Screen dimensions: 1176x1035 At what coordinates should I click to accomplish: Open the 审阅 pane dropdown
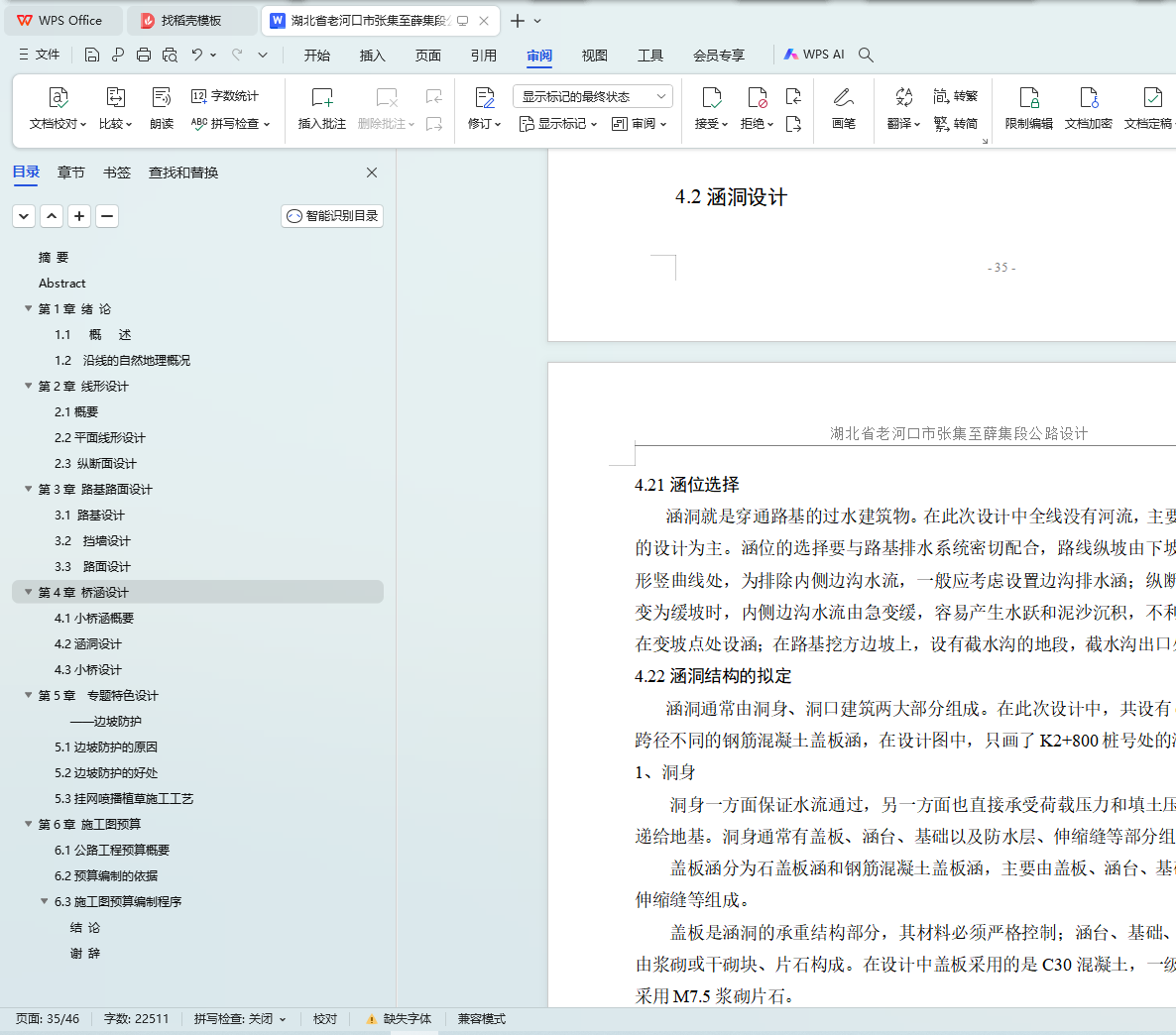coord(639,123)
